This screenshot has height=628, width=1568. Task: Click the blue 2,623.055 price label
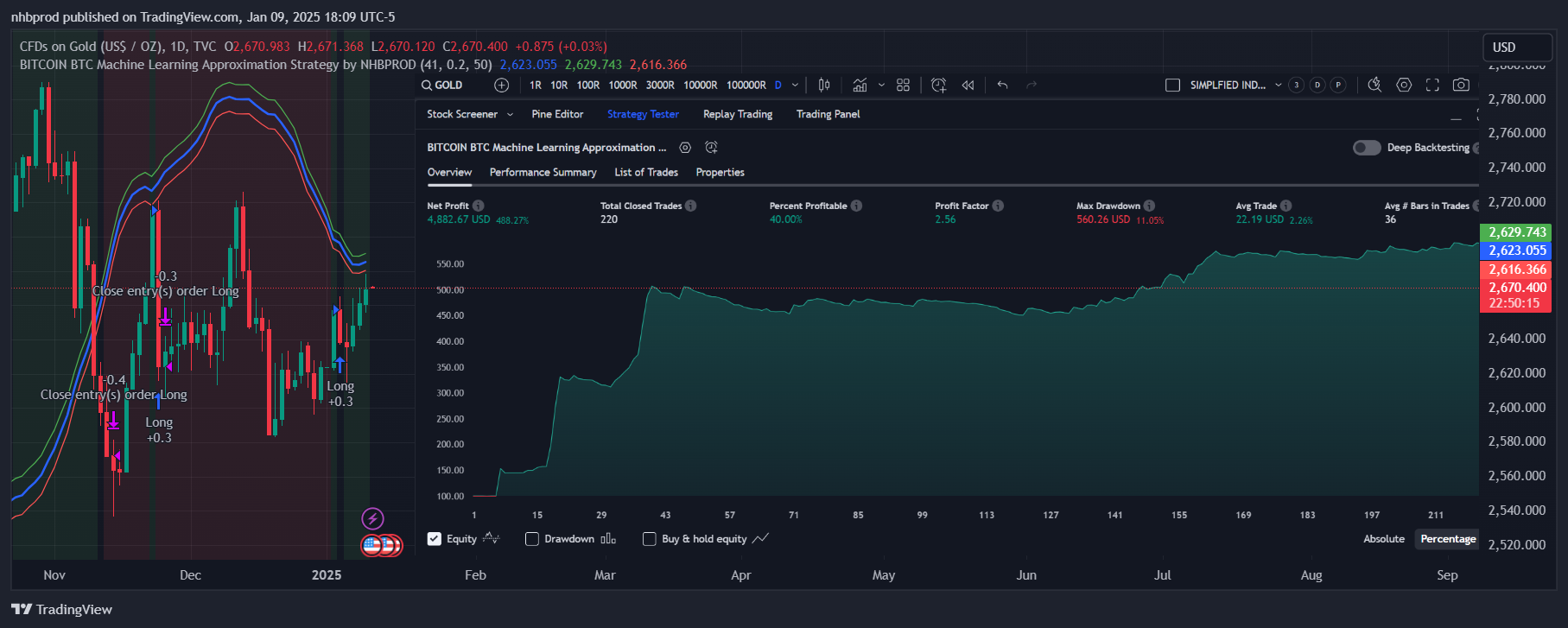click(1516, 251)
